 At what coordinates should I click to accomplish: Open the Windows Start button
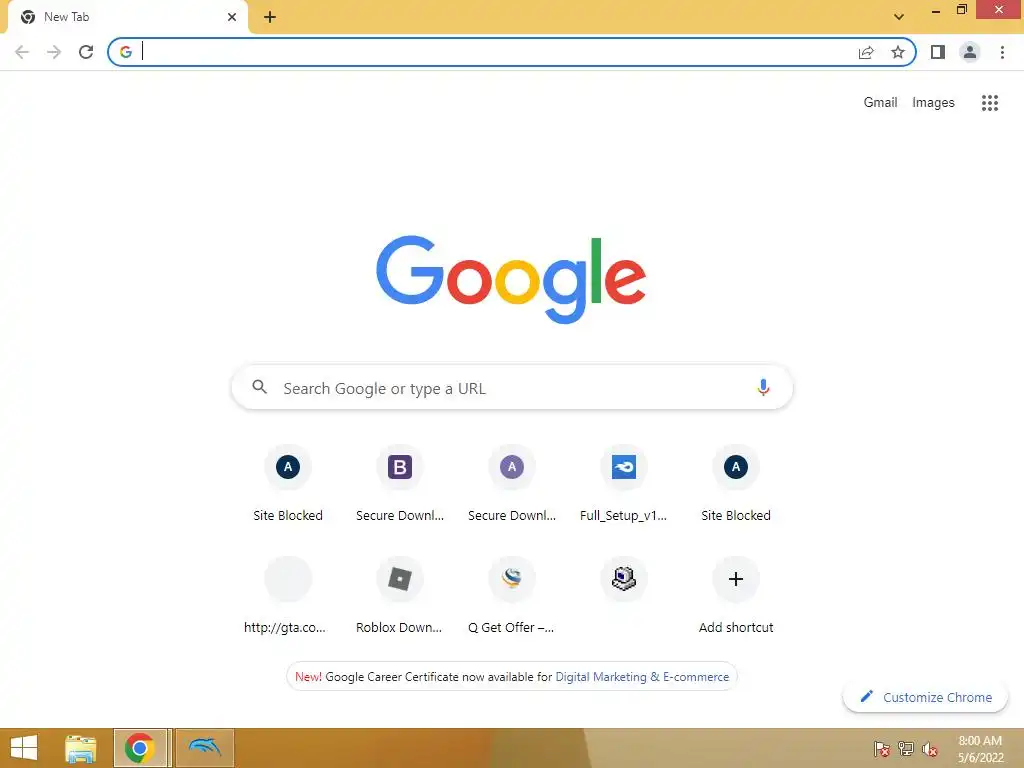pos(24,748)
